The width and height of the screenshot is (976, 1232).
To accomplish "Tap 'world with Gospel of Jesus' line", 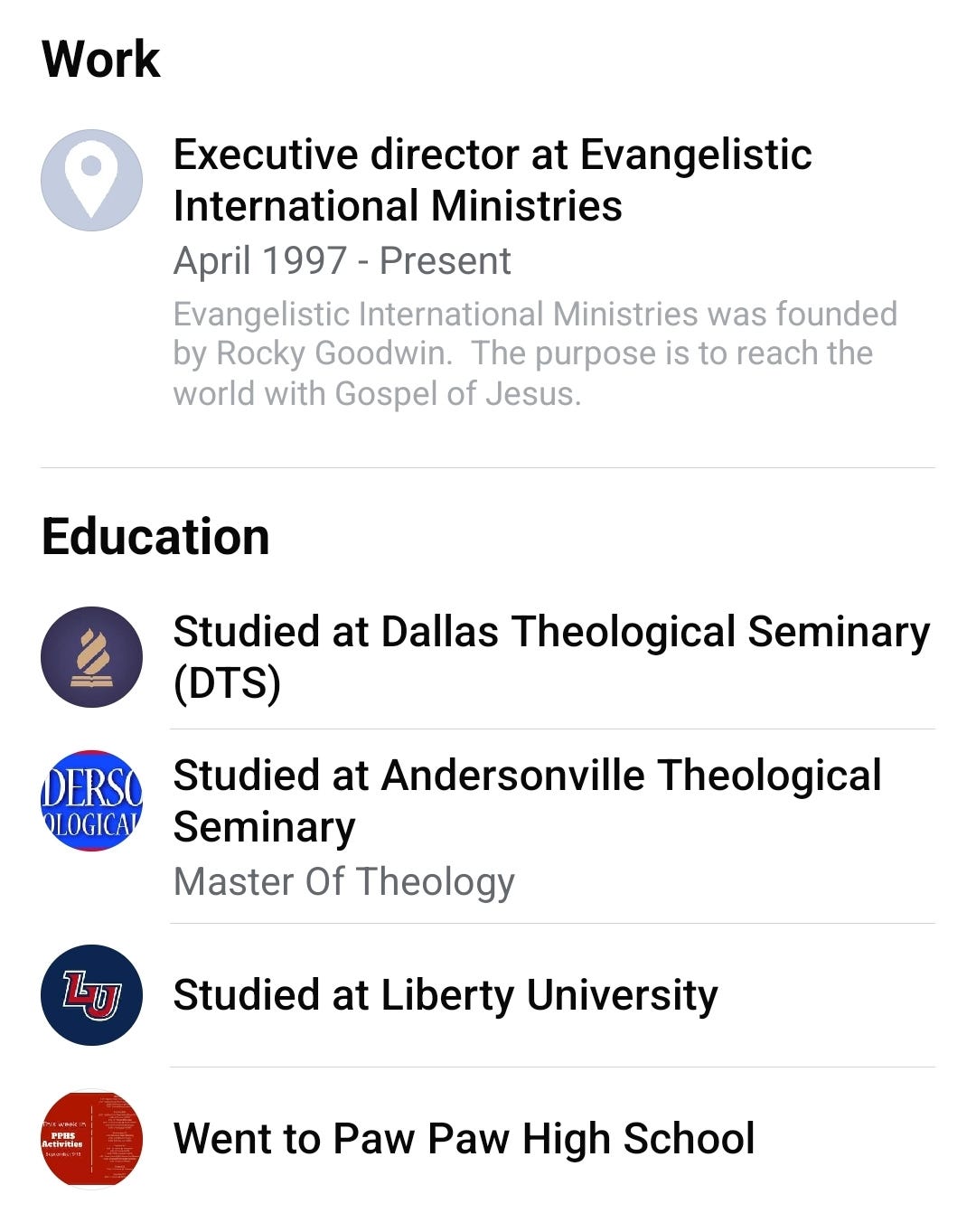I will 377,393.
